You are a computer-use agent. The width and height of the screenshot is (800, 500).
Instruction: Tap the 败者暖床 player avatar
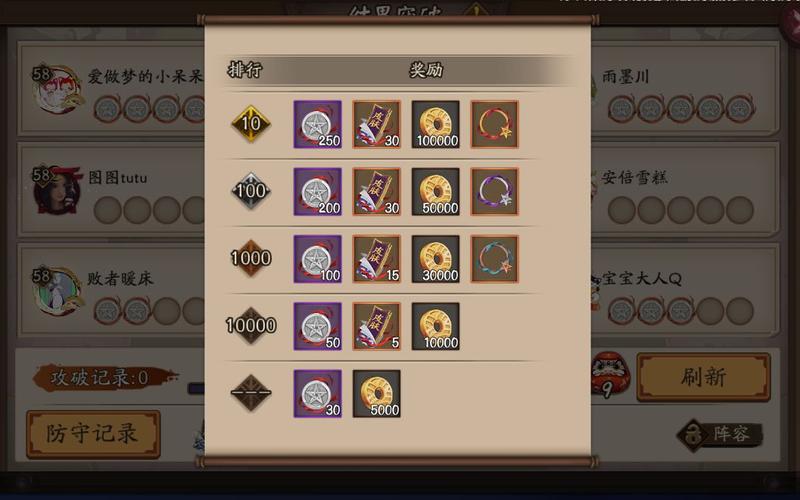(x=57, y=292)
